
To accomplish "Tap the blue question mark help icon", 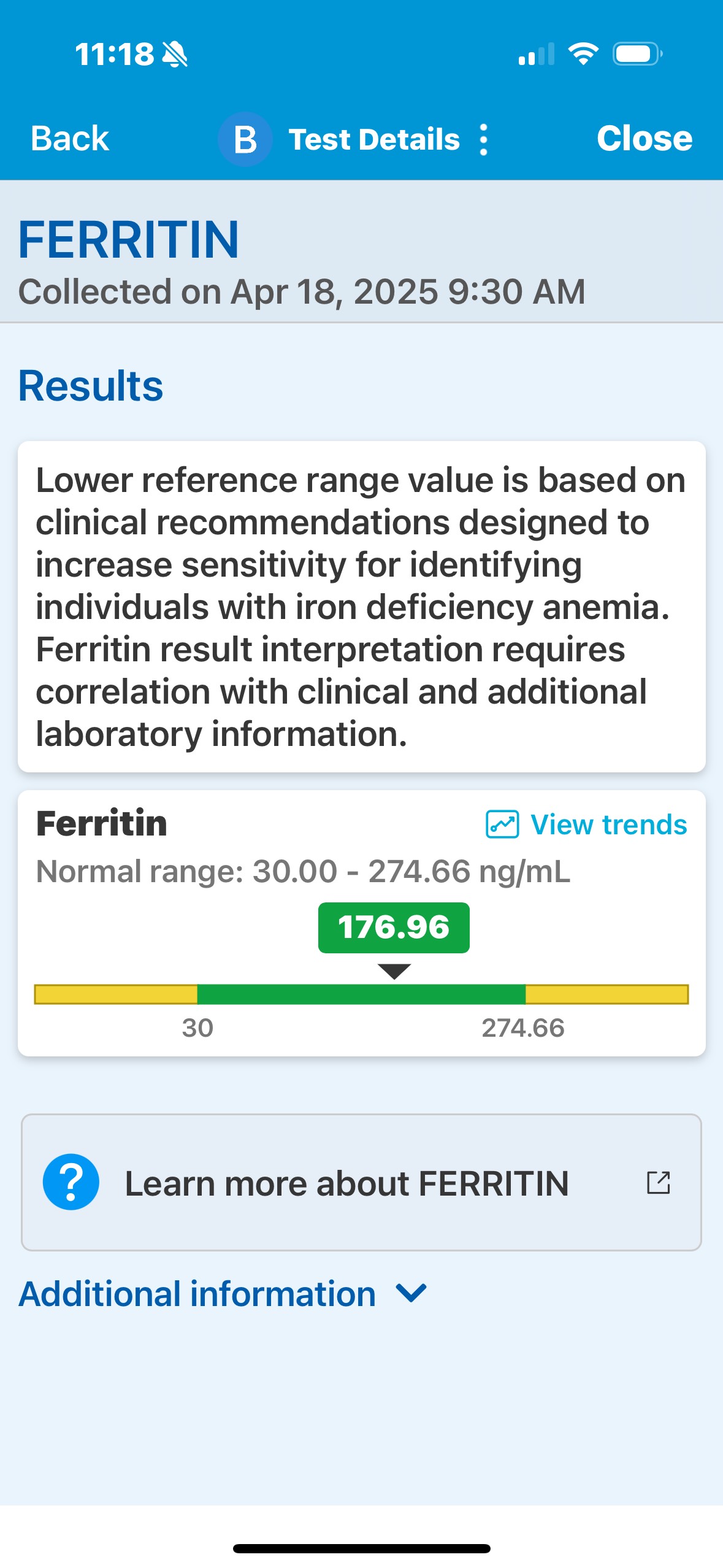I will pyautogui.click(x=71, y=1182).
